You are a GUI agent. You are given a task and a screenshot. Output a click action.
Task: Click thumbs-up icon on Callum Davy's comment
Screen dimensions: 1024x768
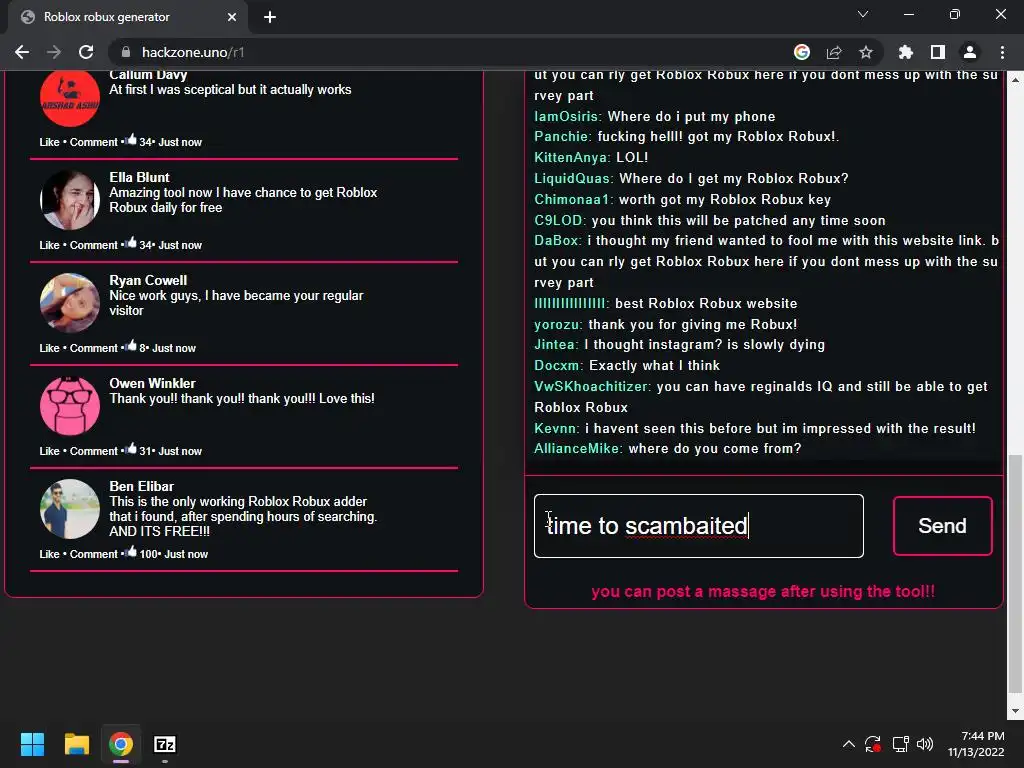[x=131, y=139]
